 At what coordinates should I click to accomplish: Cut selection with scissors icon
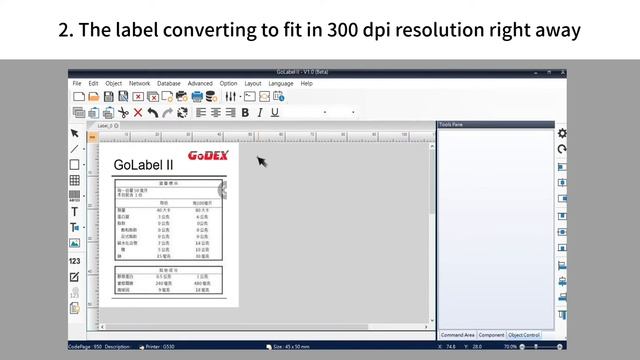pyautogui.click(x=123, y=112)
